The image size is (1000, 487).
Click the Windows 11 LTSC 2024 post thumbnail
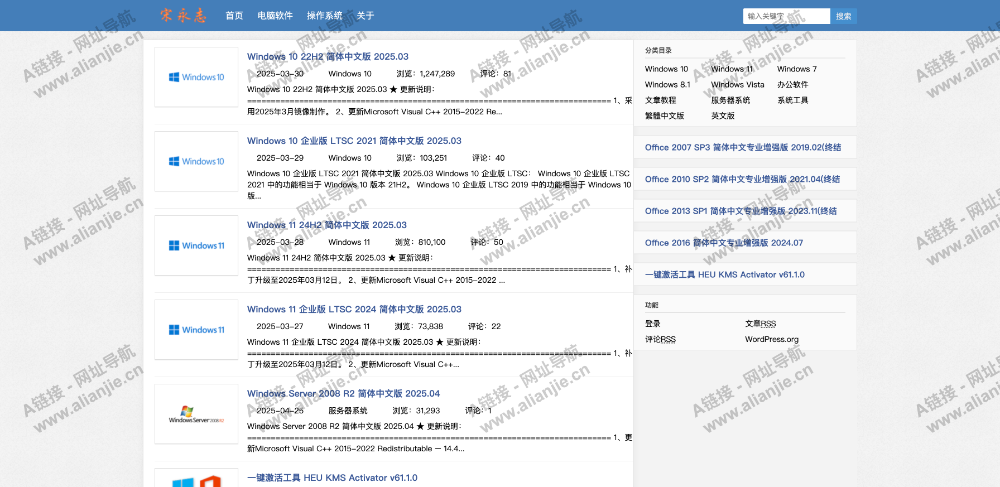click(x=196, y=330)
